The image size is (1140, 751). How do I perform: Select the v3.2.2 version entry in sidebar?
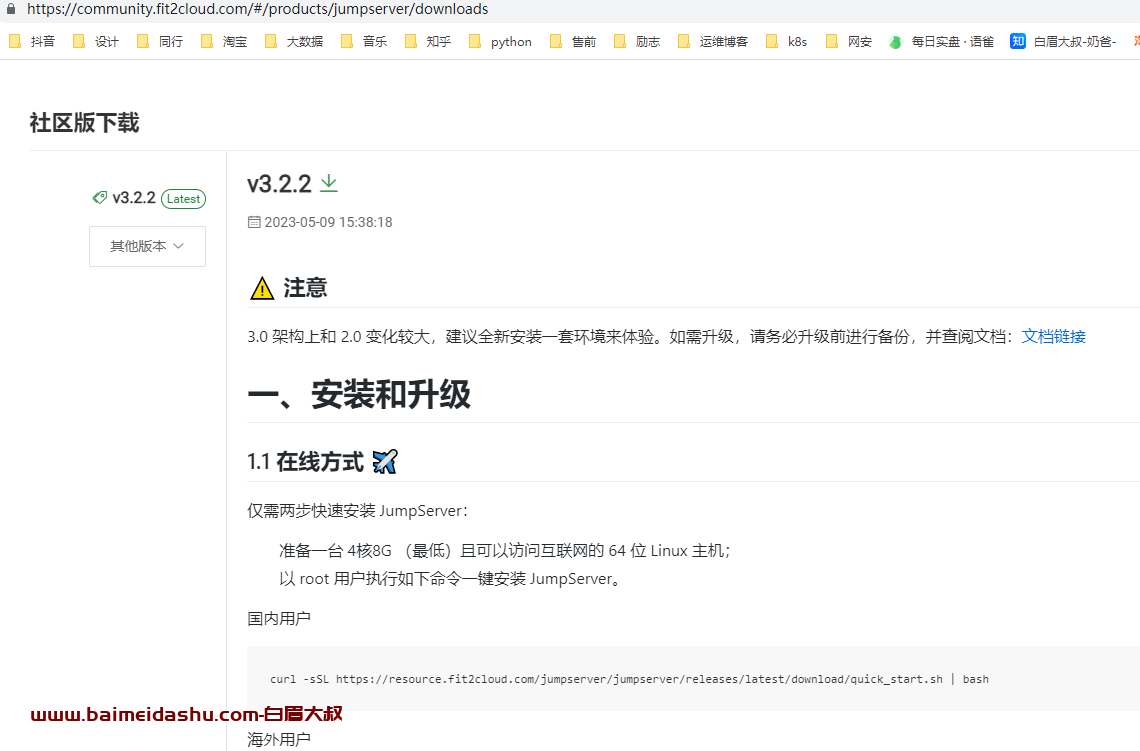134,198
